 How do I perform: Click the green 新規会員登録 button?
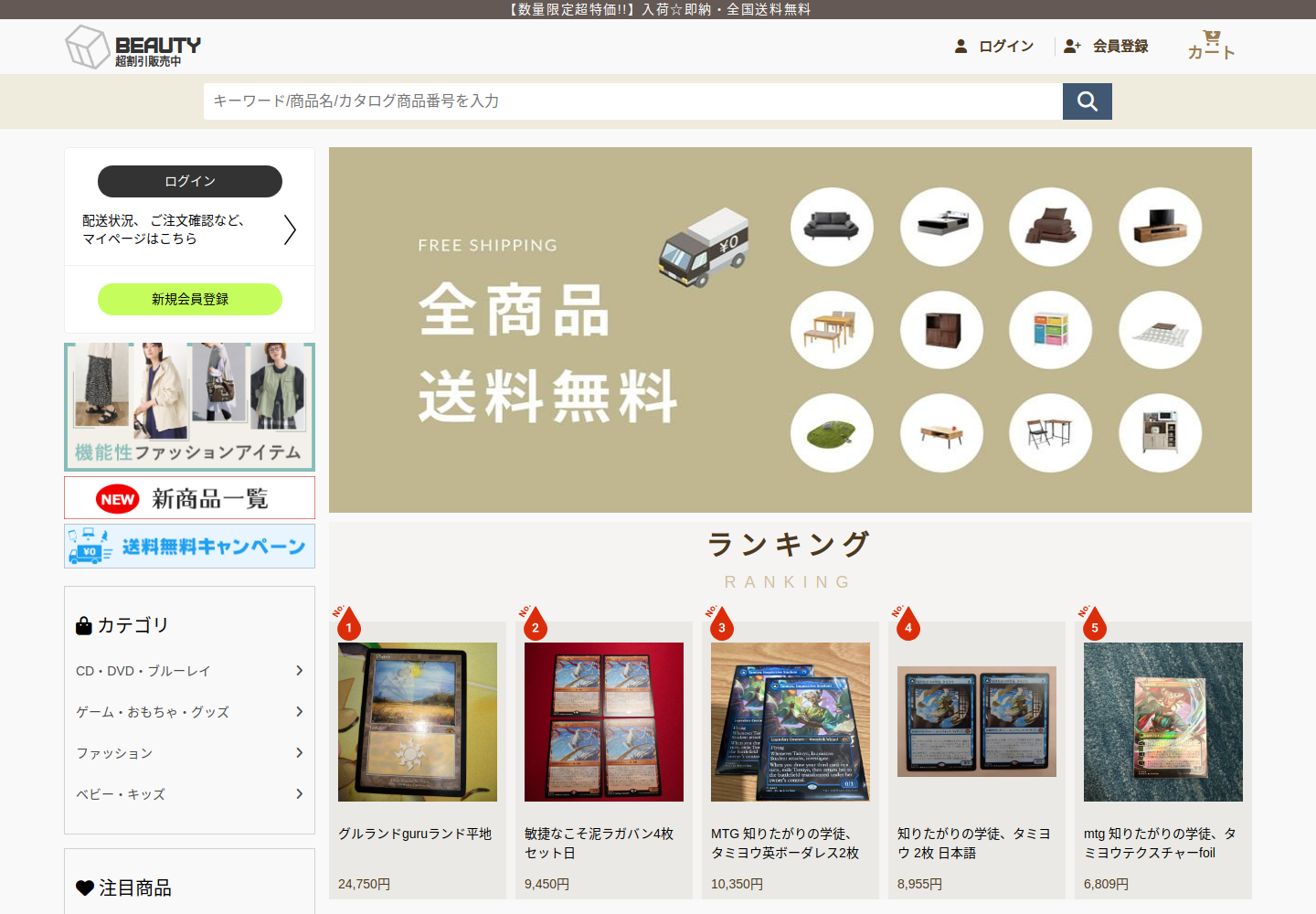(190, 299)
